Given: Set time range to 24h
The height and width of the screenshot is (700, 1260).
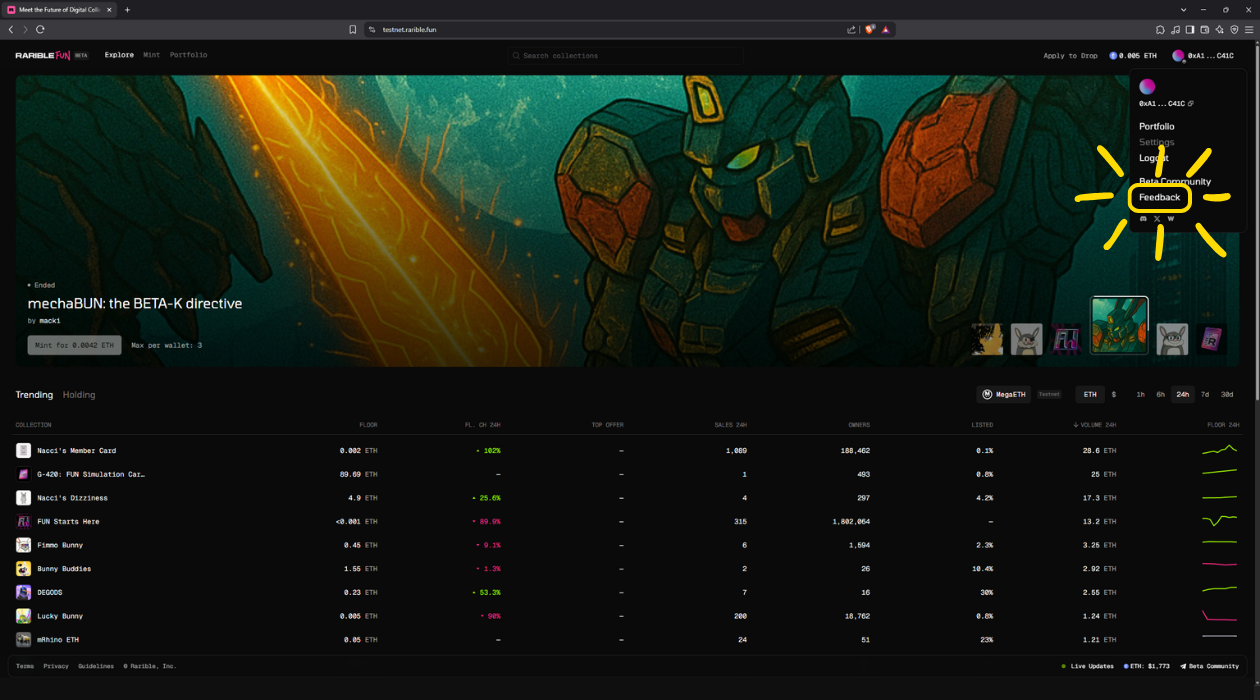Looking at the screenshot, I should tap(1183, 395).
